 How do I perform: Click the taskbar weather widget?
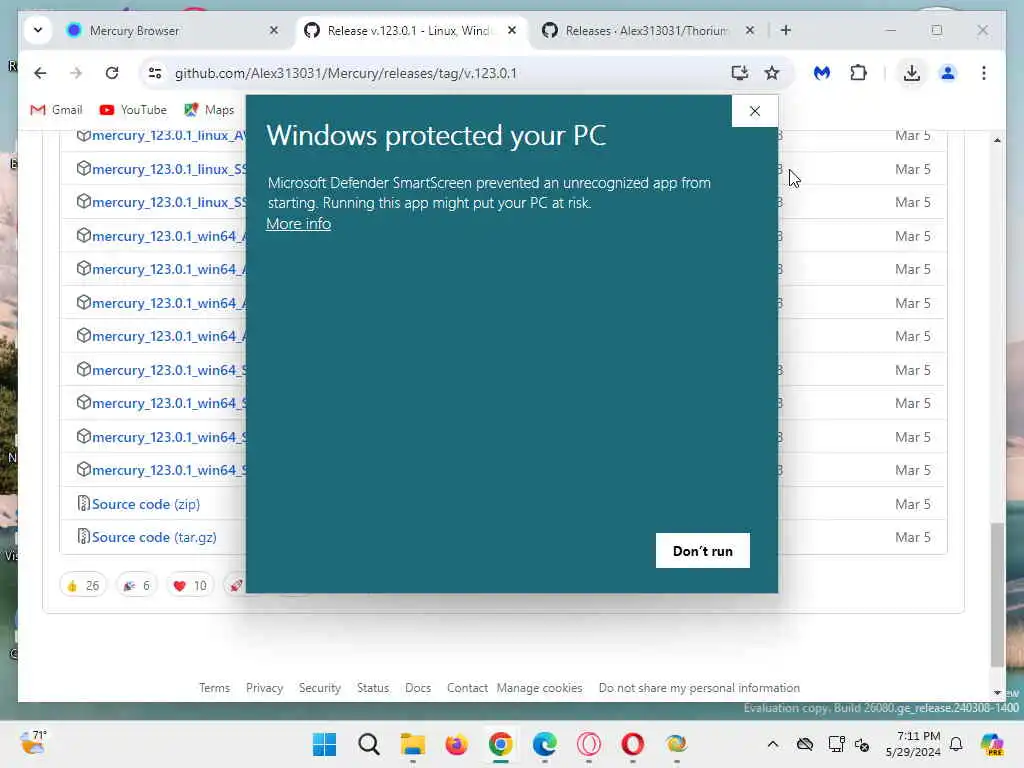[33, 743]
